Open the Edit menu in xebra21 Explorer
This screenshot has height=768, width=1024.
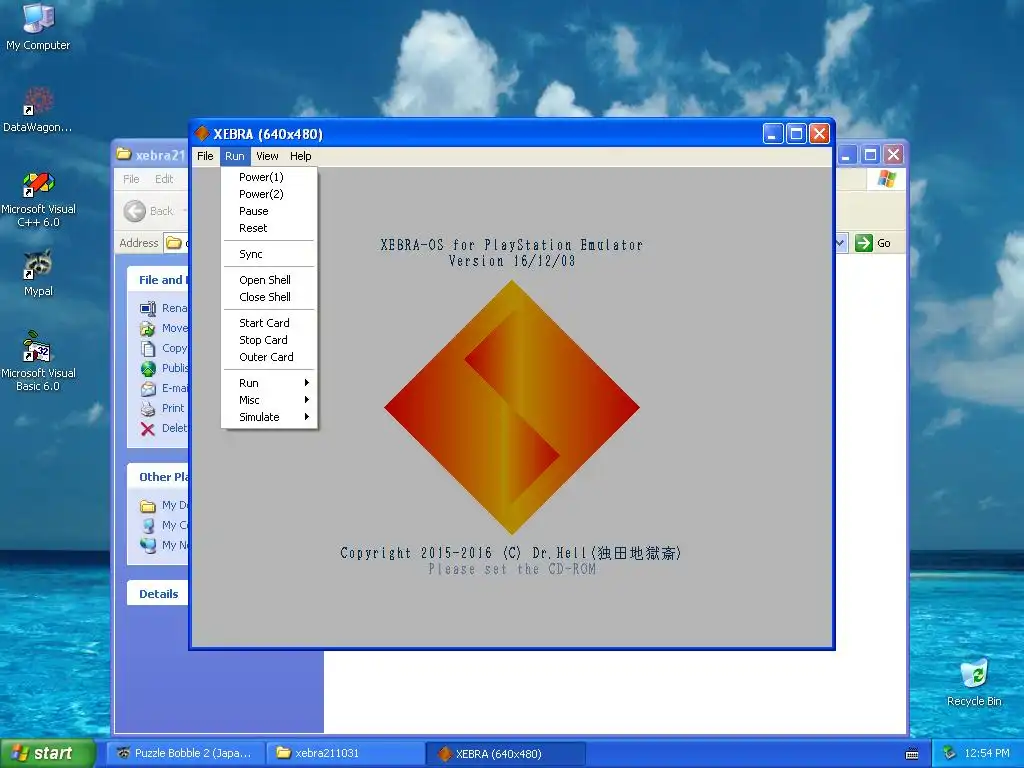point(164,179)
